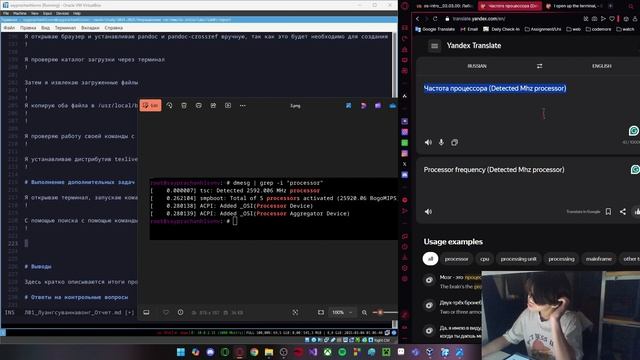Open File Explorer from the taskbar
Viewport: 640px width, 360px height.
click(269, 352)
